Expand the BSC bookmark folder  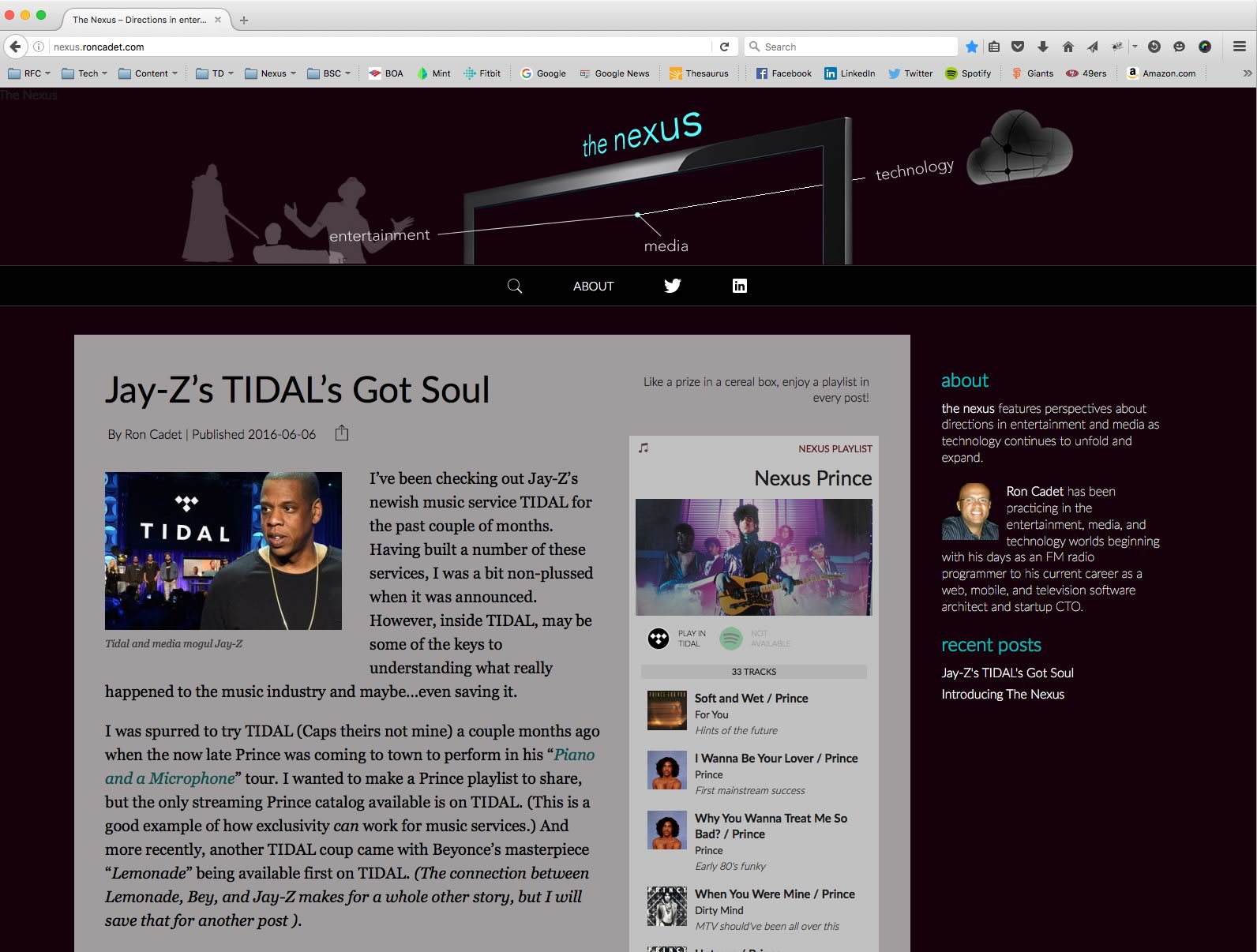329,73
